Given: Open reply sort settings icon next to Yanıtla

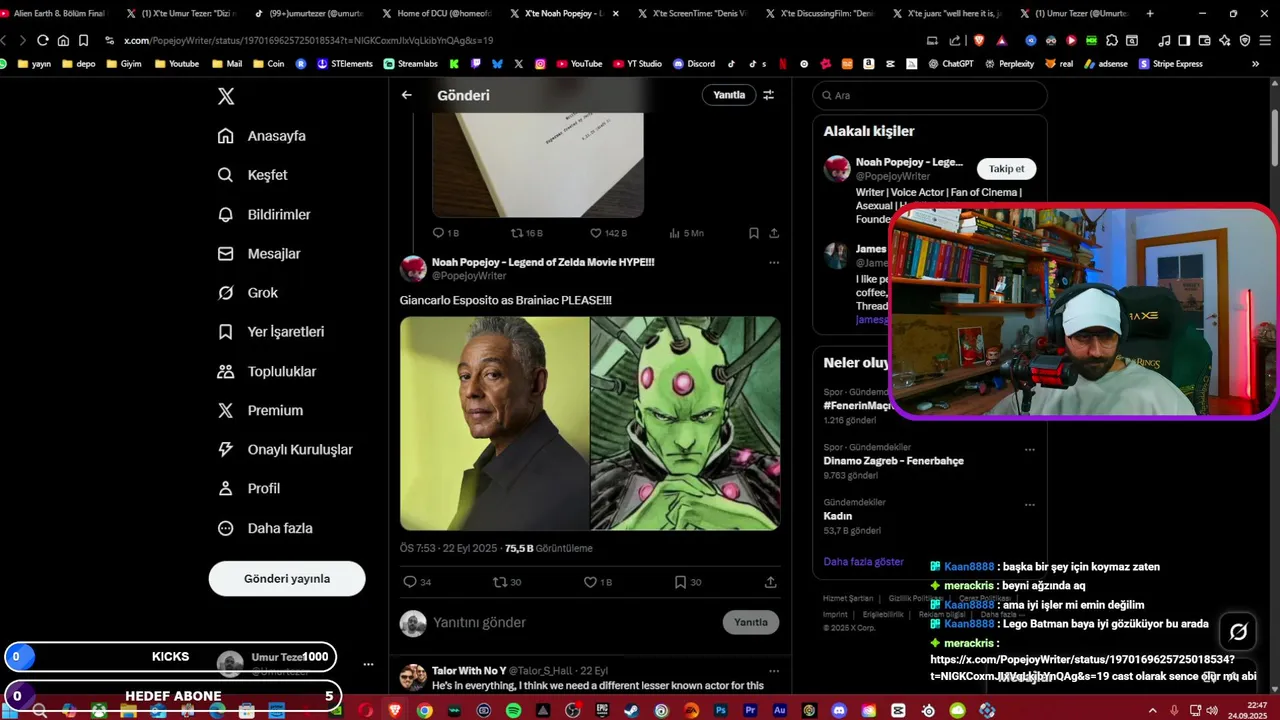Looking at the screenshot, I should coord(769,95).
